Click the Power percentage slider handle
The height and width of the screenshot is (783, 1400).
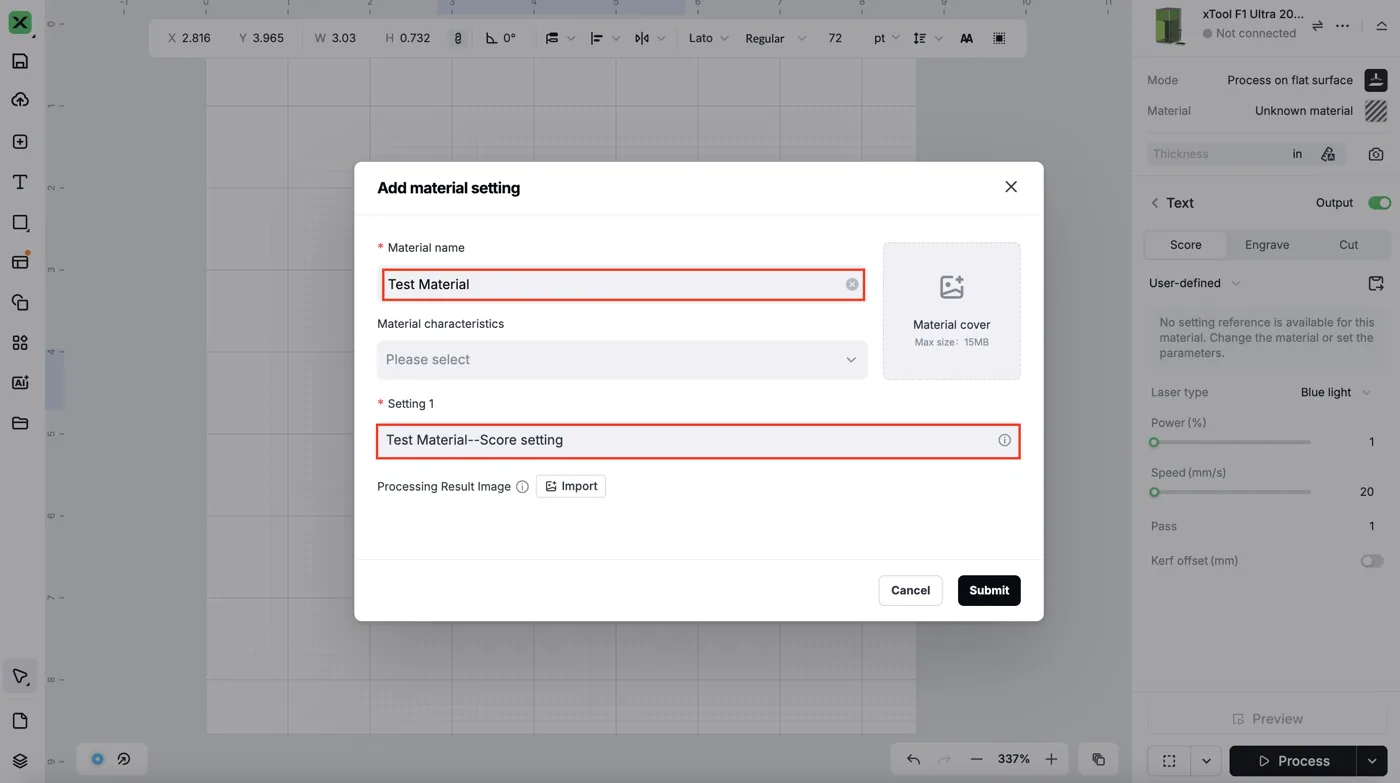coord(1154,442)
